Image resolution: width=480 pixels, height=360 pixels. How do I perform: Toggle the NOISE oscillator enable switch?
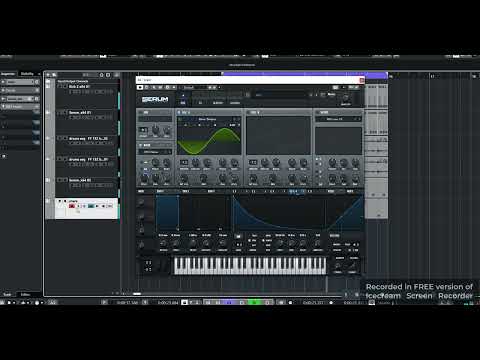coord(141,145)
